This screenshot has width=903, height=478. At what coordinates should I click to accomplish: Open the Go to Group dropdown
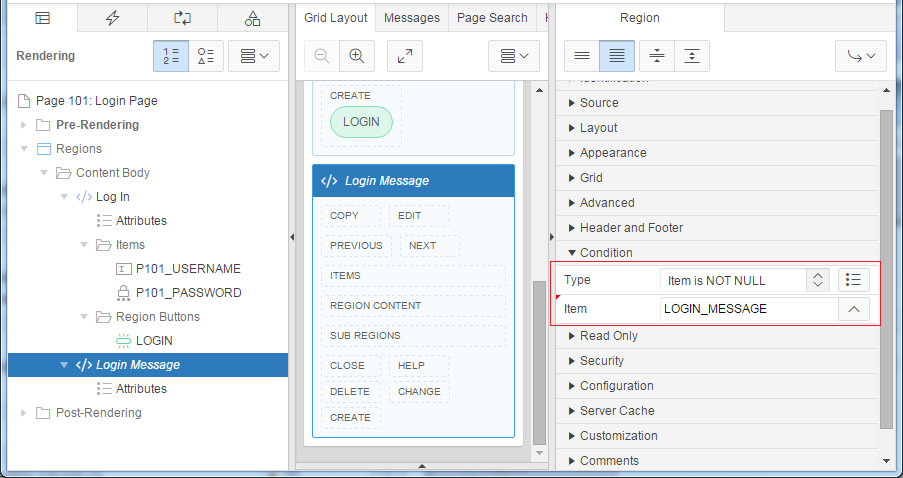[861, 56]
